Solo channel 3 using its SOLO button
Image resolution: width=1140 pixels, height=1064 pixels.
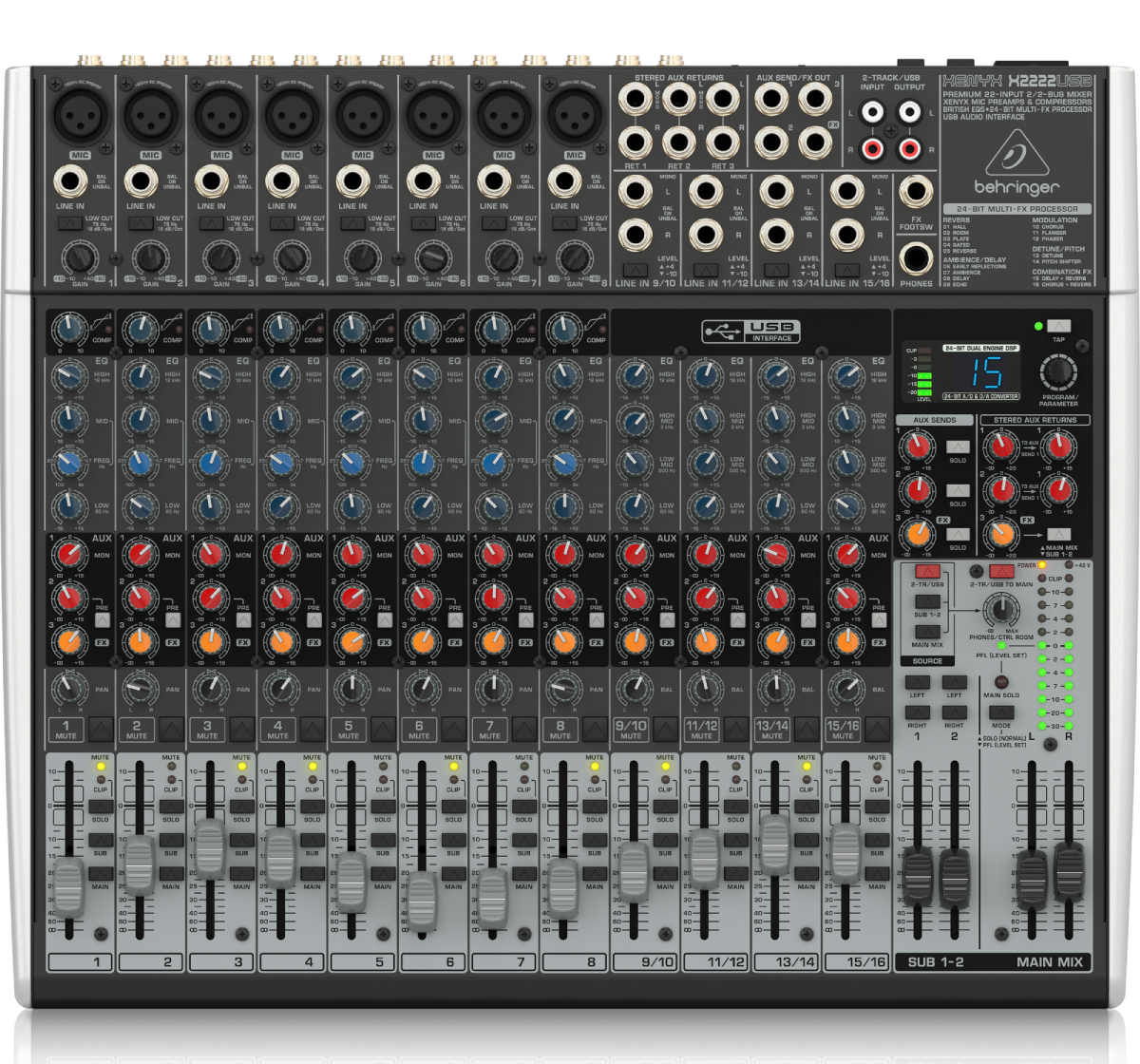click(241, 807)
